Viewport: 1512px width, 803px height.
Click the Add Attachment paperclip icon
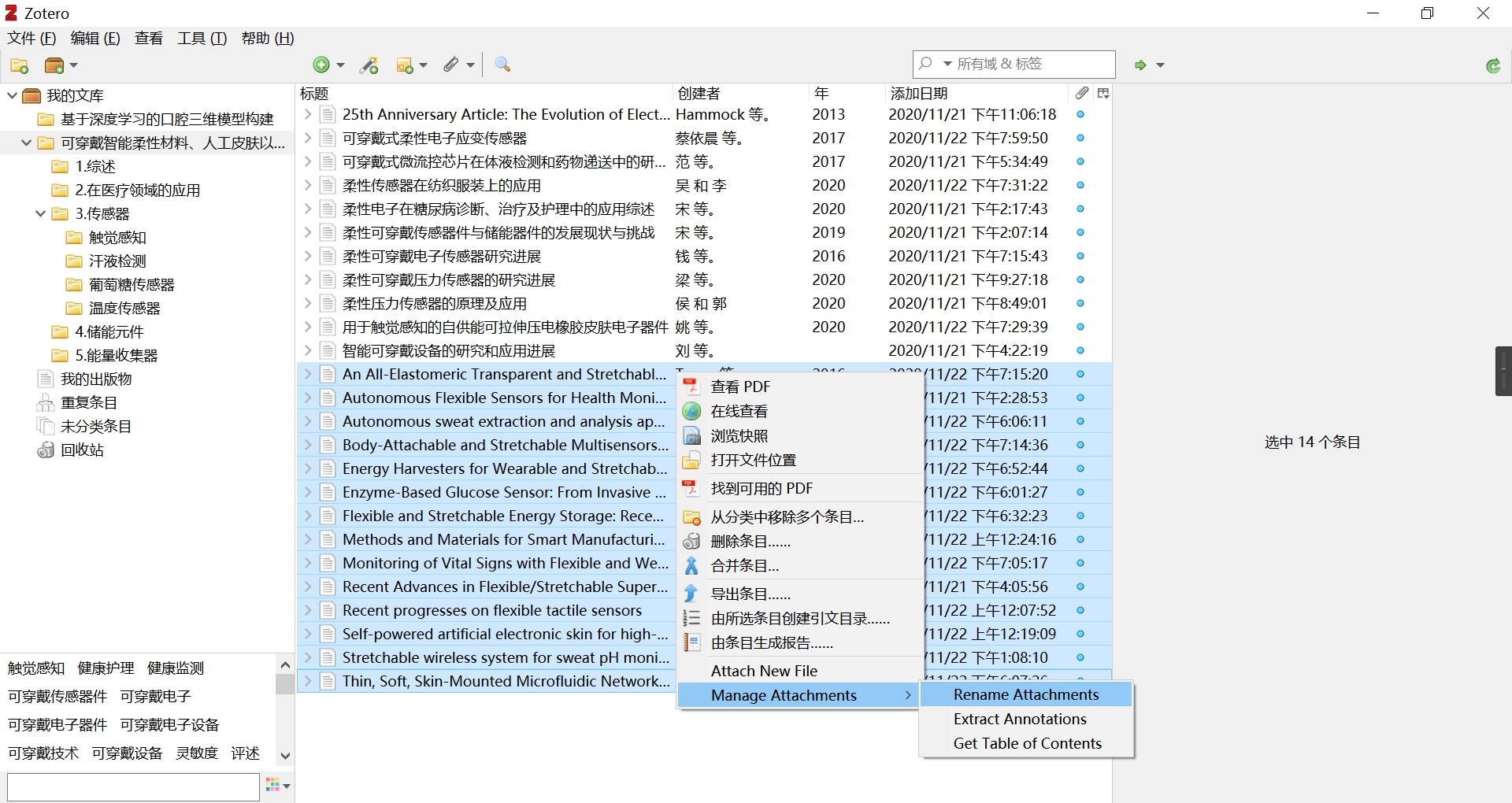[x=451, y=65]
